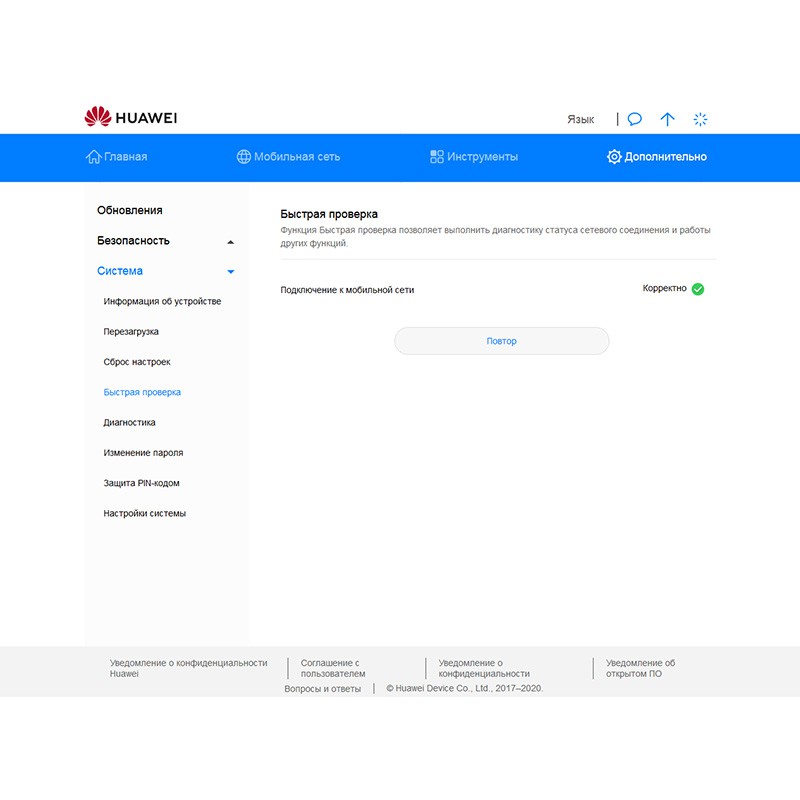Select Информация об устройстве

162,301
